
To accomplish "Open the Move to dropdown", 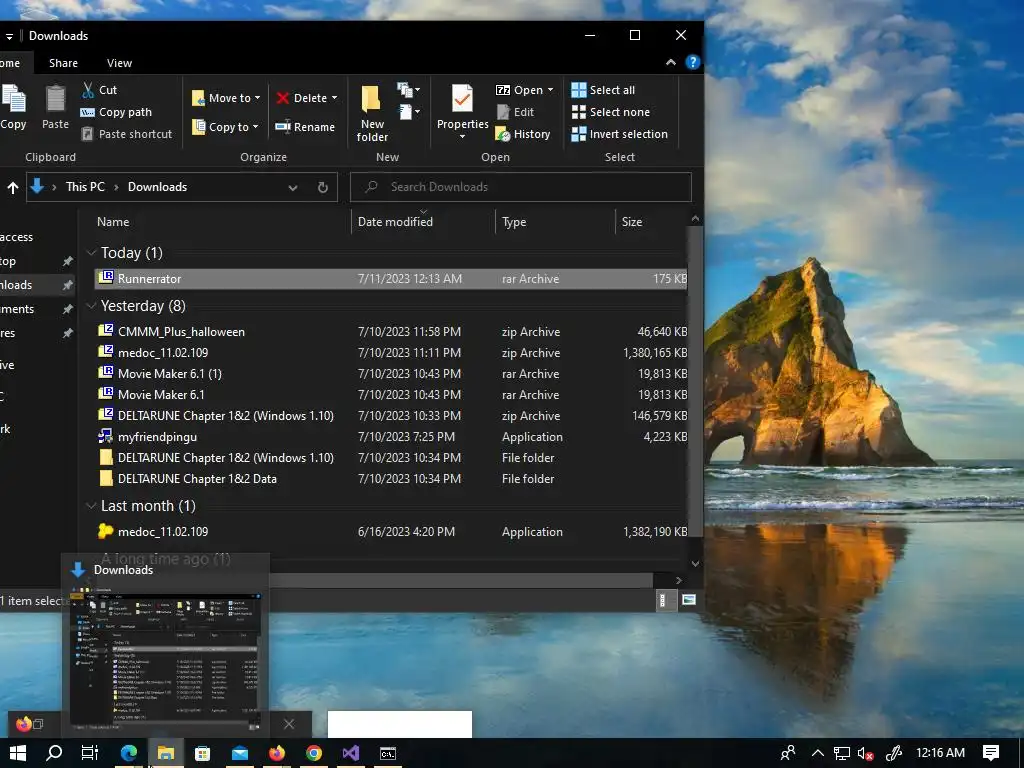I will (226, 98).
